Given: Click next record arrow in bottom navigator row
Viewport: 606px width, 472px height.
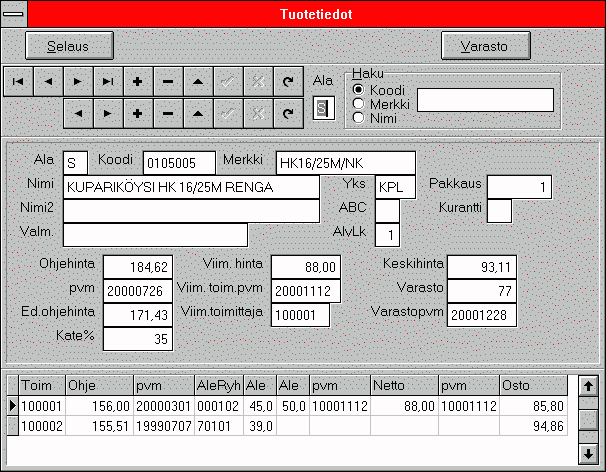Looking at the screenshot, I should pos(108,113).
